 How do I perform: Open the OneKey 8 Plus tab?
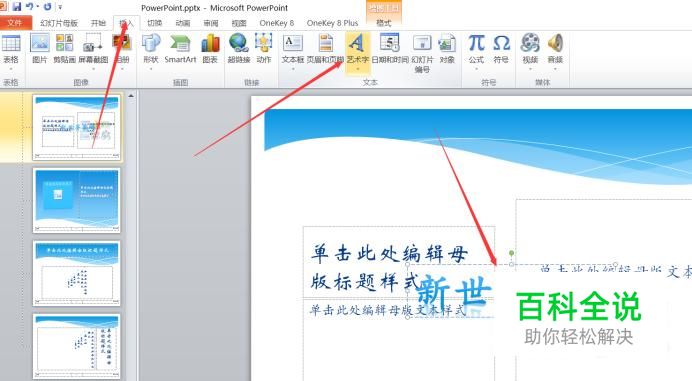pyautogui.click(x=332, y=23)
